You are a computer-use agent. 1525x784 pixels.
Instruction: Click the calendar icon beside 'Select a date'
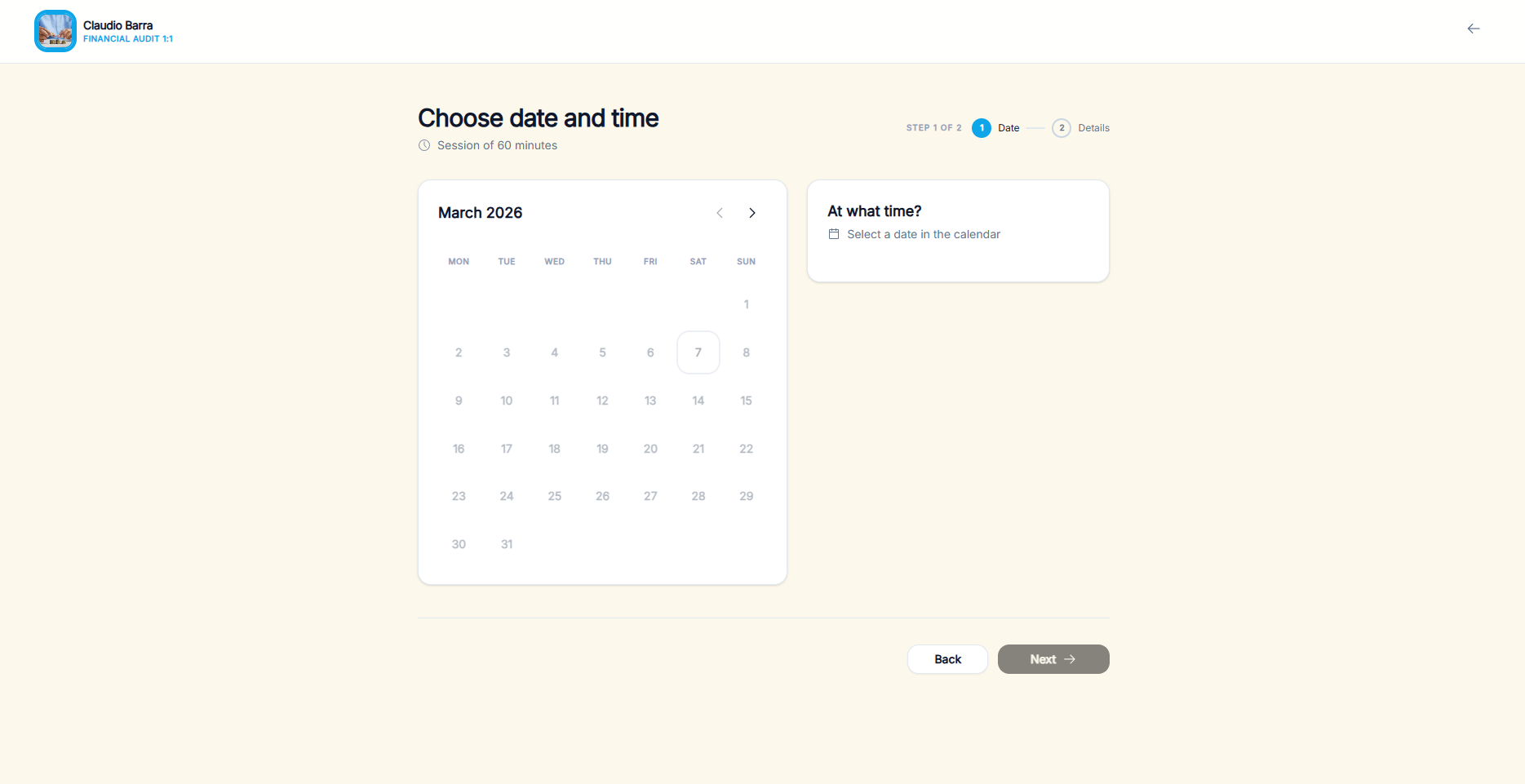pyautogui.click(x=833, y=234)
